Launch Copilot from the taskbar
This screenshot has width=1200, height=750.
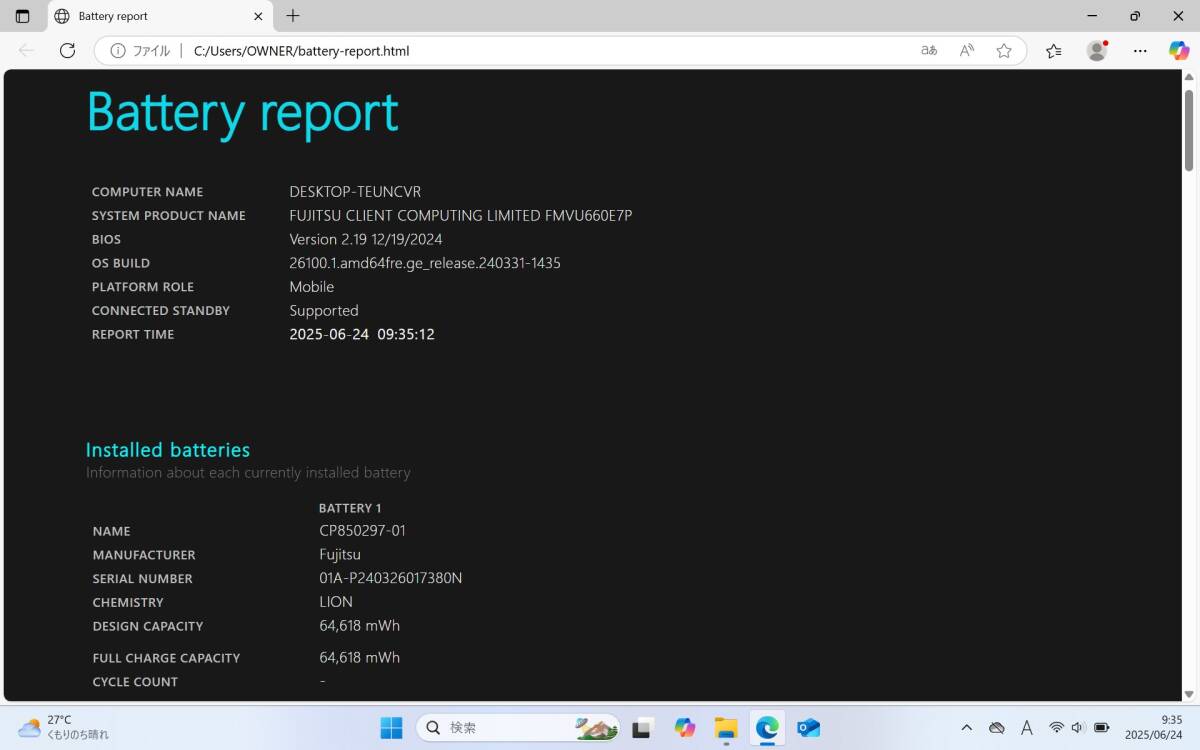(x=685, y=727)
